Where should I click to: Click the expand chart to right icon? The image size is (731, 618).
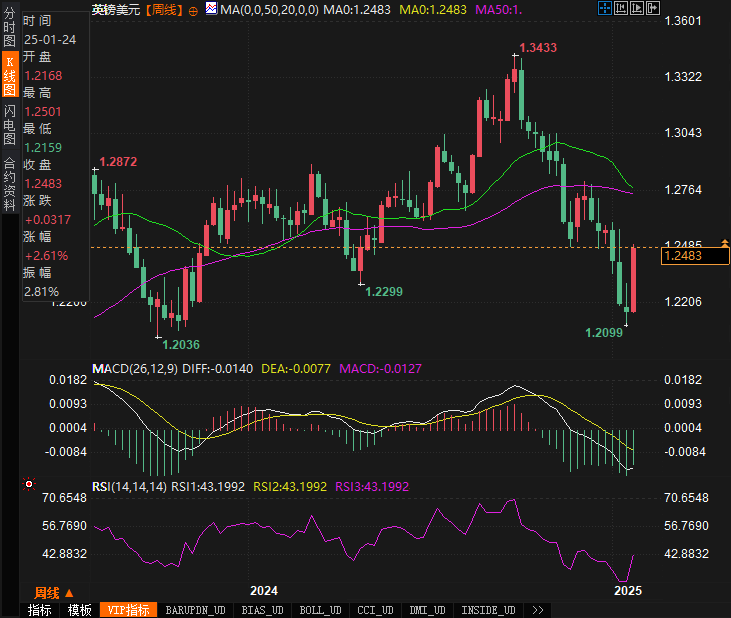tap(653, 8)
